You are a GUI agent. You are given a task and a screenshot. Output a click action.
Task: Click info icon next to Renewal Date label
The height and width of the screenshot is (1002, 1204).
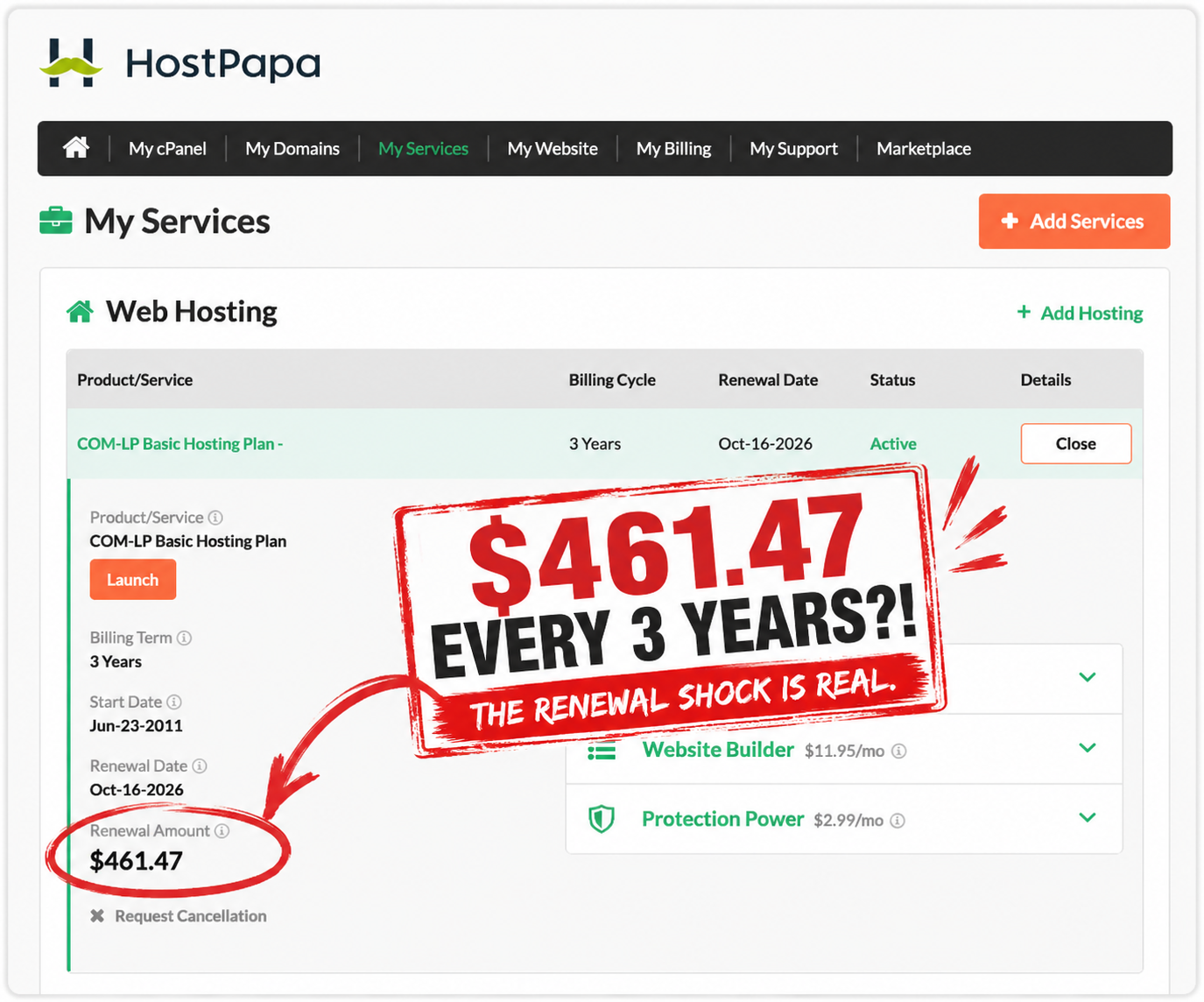[200, 766]
